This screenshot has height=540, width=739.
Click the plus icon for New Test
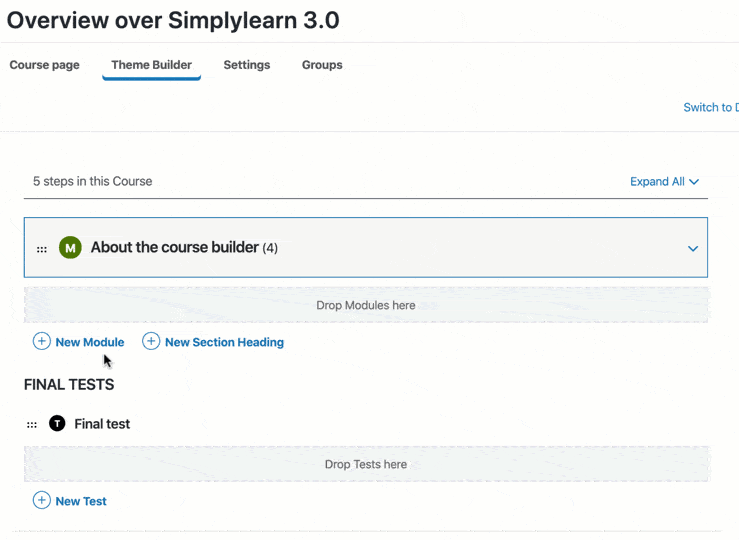click(x=42, y=501)
